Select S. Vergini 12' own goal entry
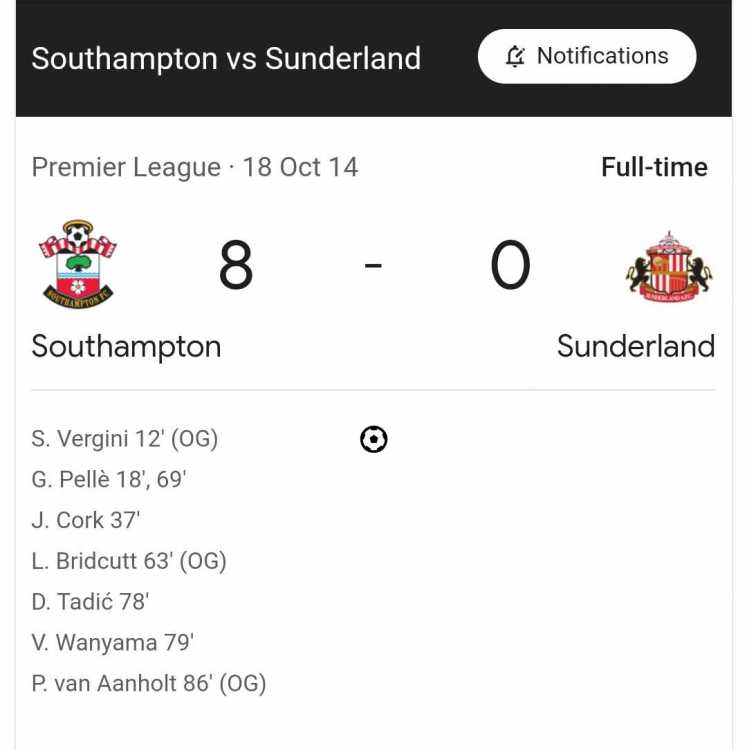747x750 pixels. [x=125, y=439]
